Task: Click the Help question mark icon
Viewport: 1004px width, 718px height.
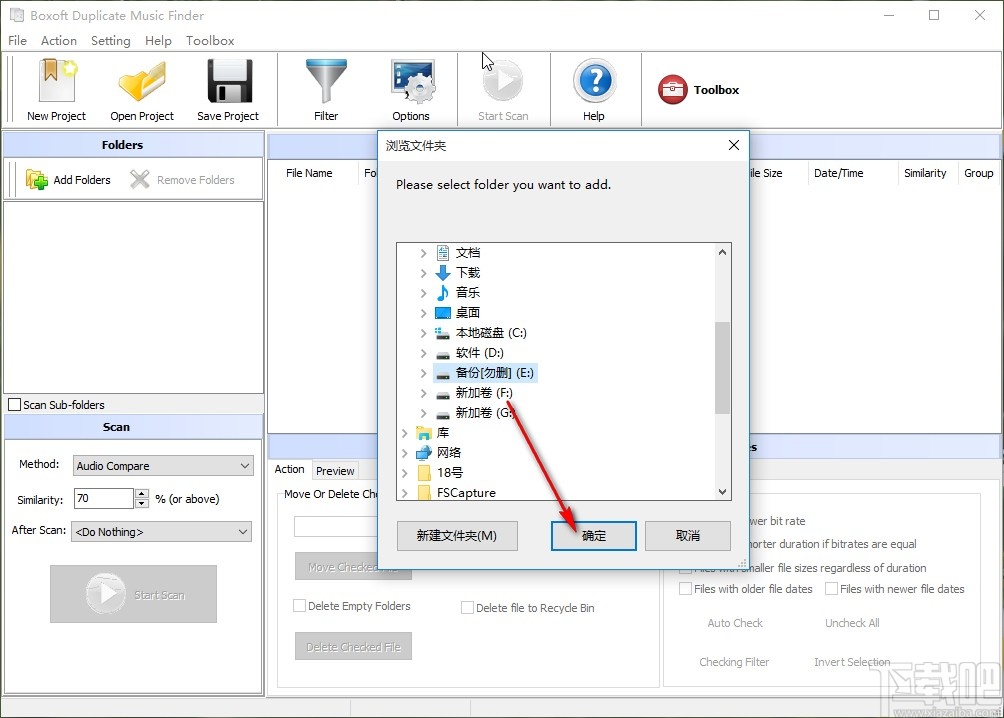Action: tap(594, 81)
